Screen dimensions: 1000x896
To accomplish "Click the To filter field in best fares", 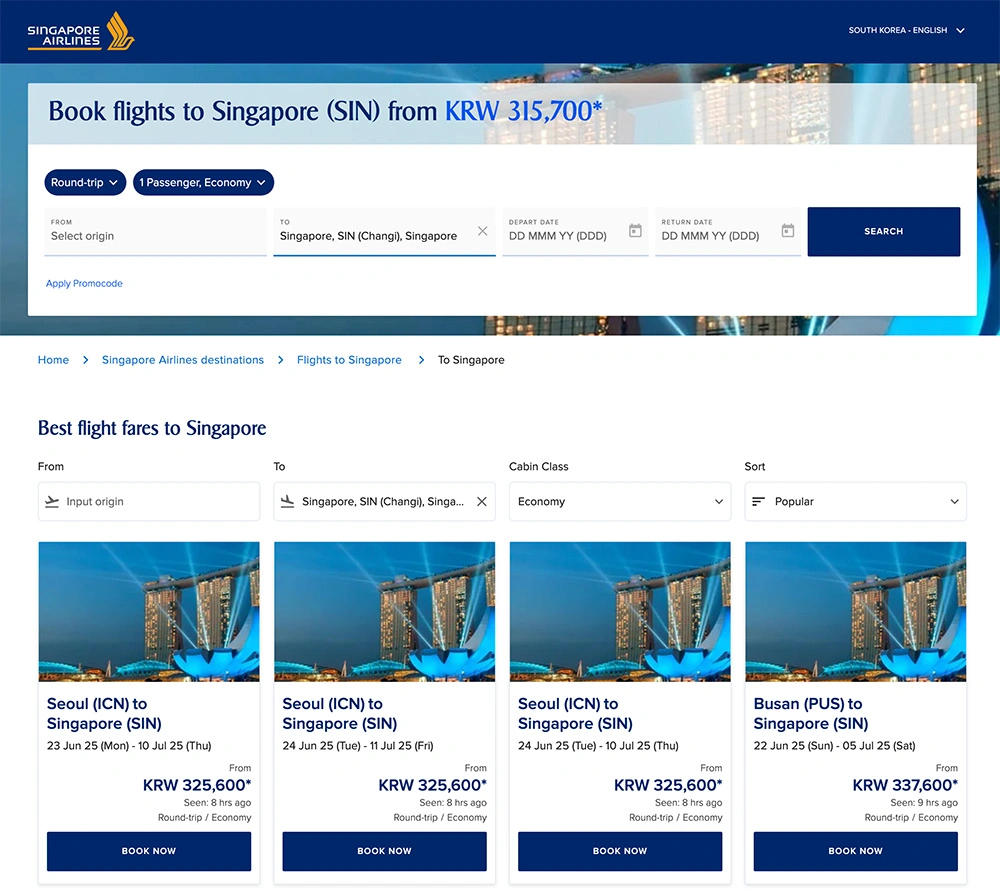I will tap(385, 501).
